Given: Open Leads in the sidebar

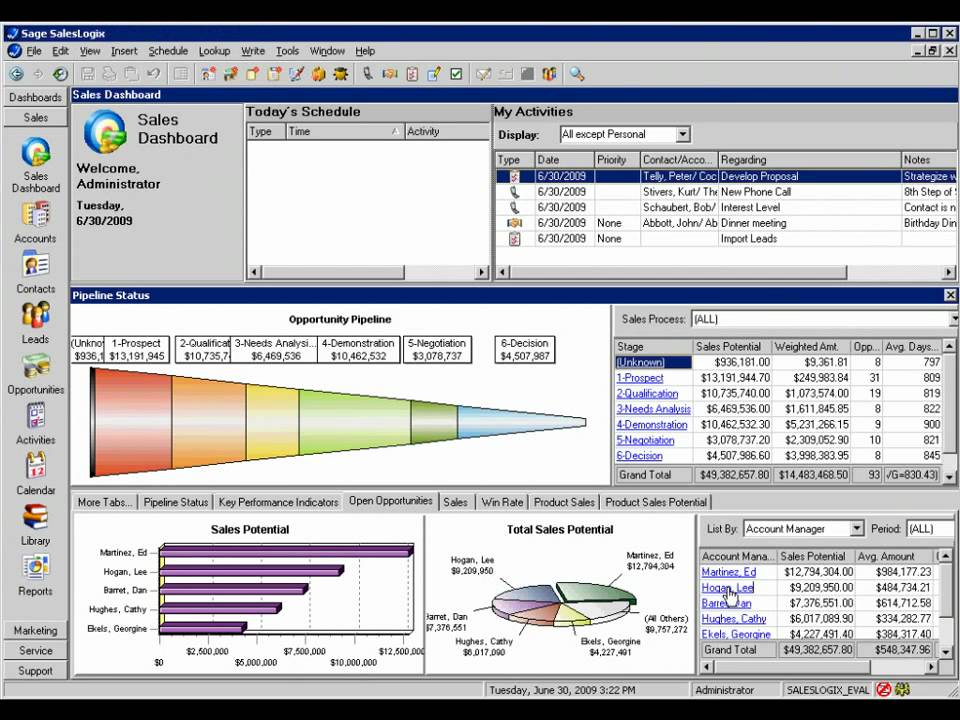Looking at the screenshot, I should [x=36, y=323].
